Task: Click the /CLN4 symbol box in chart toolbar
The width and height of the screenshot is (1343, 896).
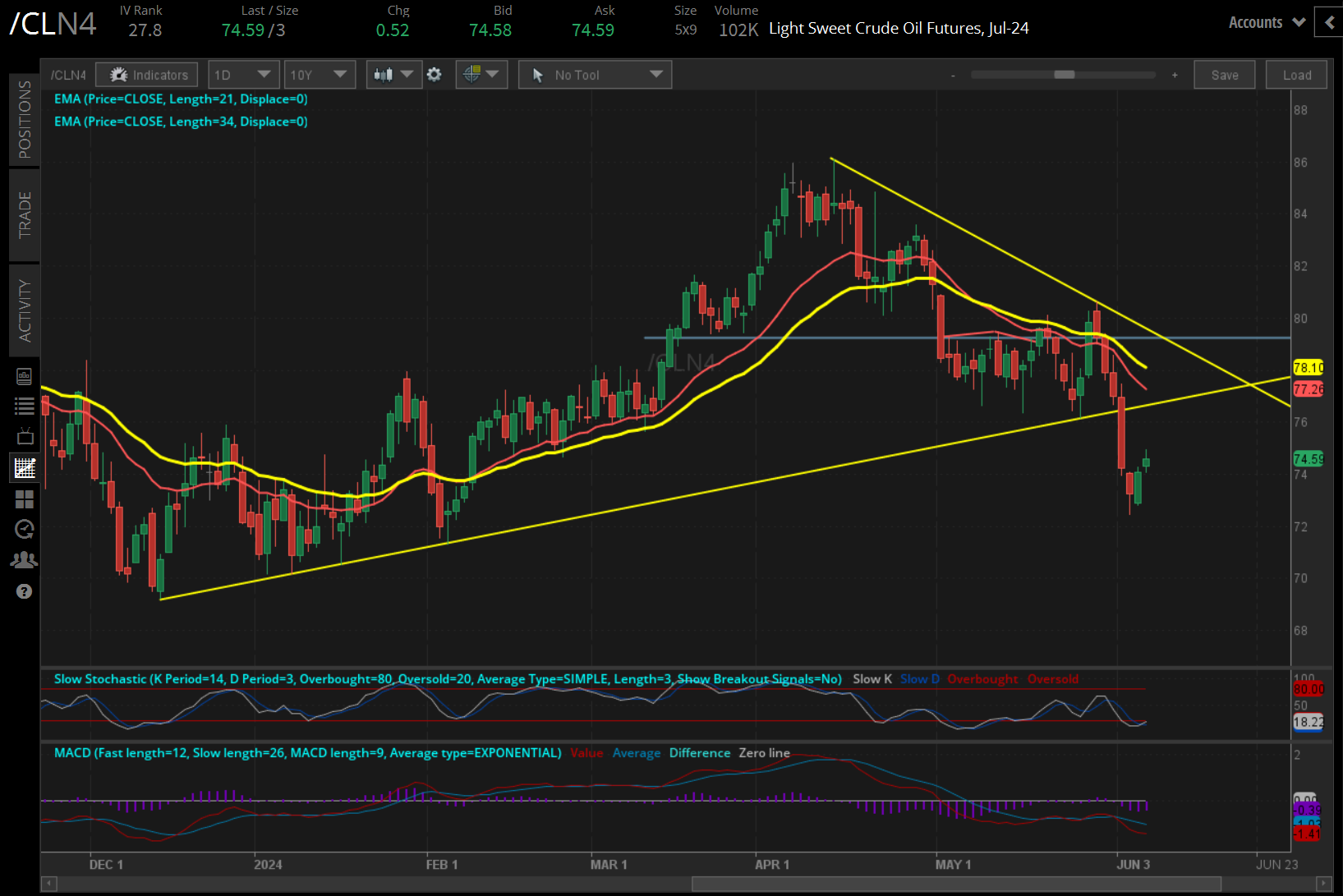Action: (68, 75)
